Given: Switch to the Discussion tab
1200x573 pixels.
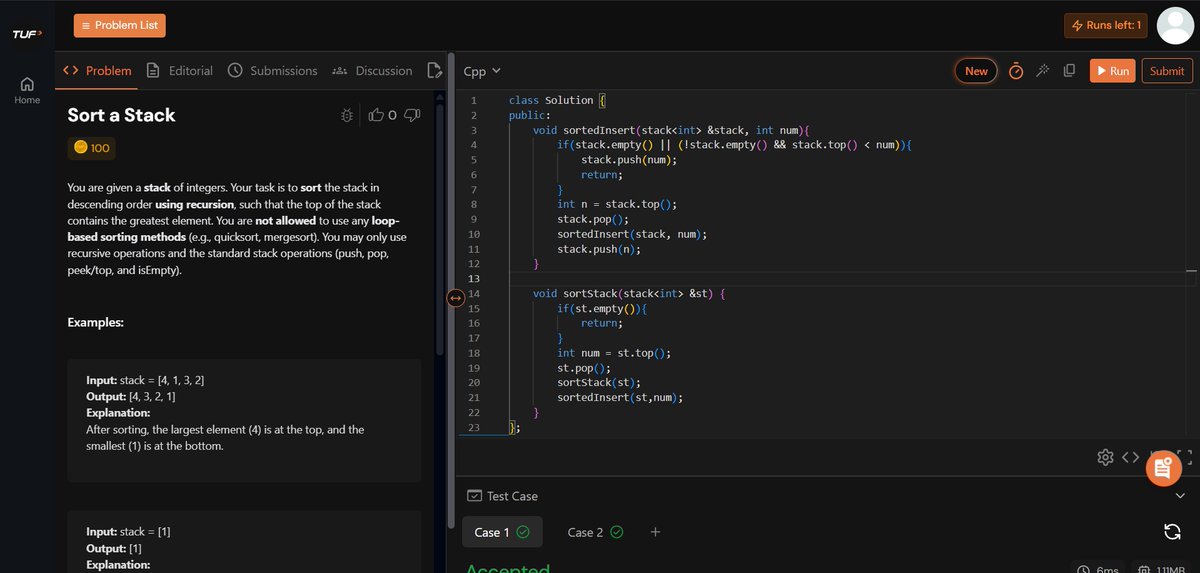Looking at the screenshot, I should click(x=371, y=70).
